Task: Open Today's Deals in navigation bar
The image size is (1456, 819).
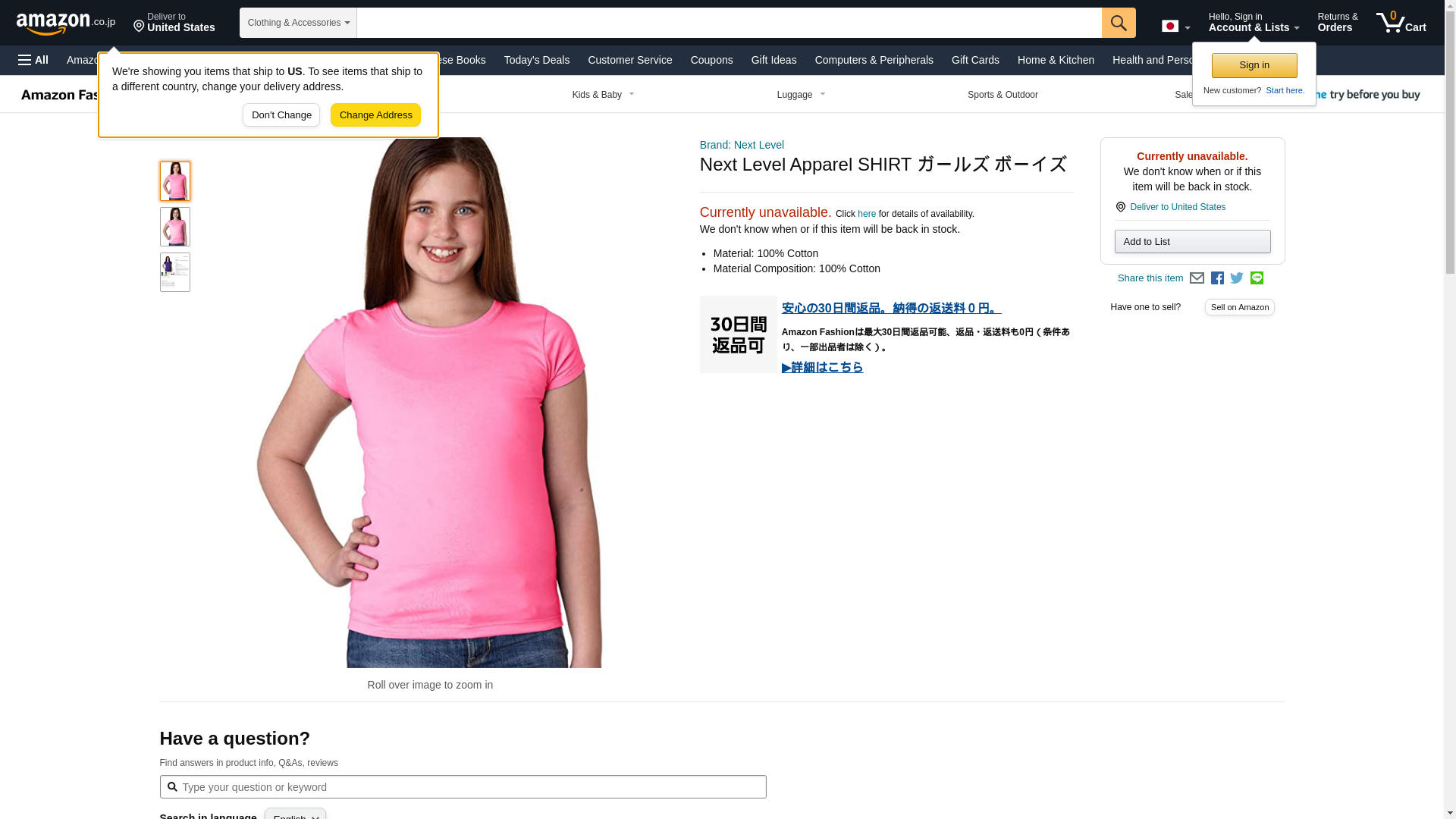Action: point(537,60)
